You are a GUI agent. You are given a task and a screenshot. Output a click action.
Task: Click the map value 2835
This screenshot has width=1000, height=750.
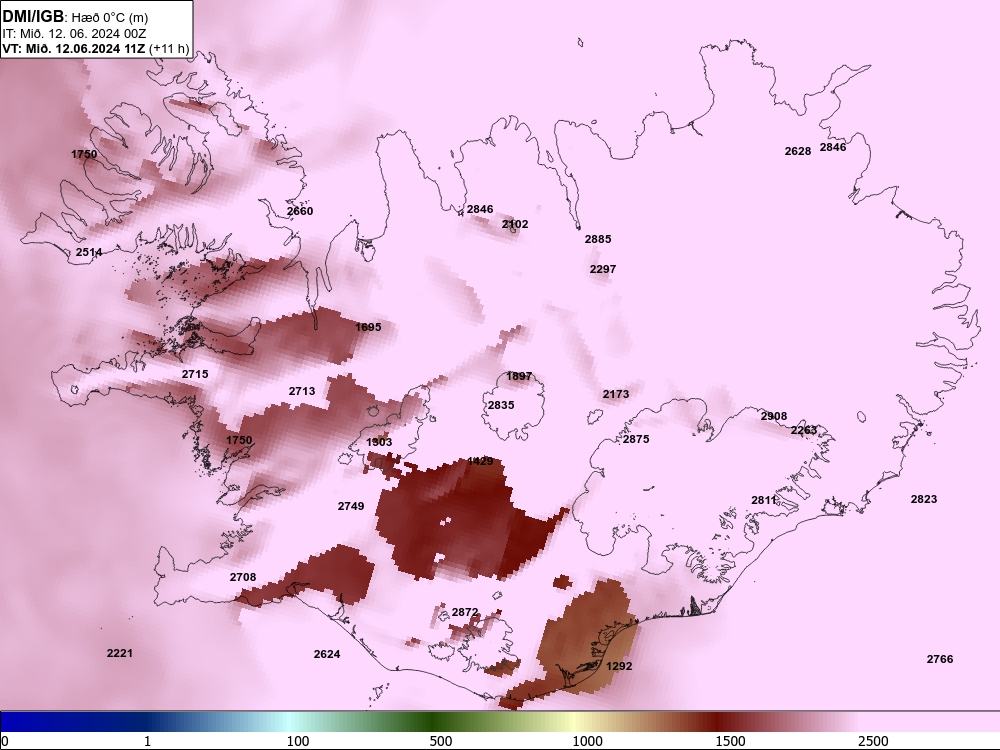[501, 405]
